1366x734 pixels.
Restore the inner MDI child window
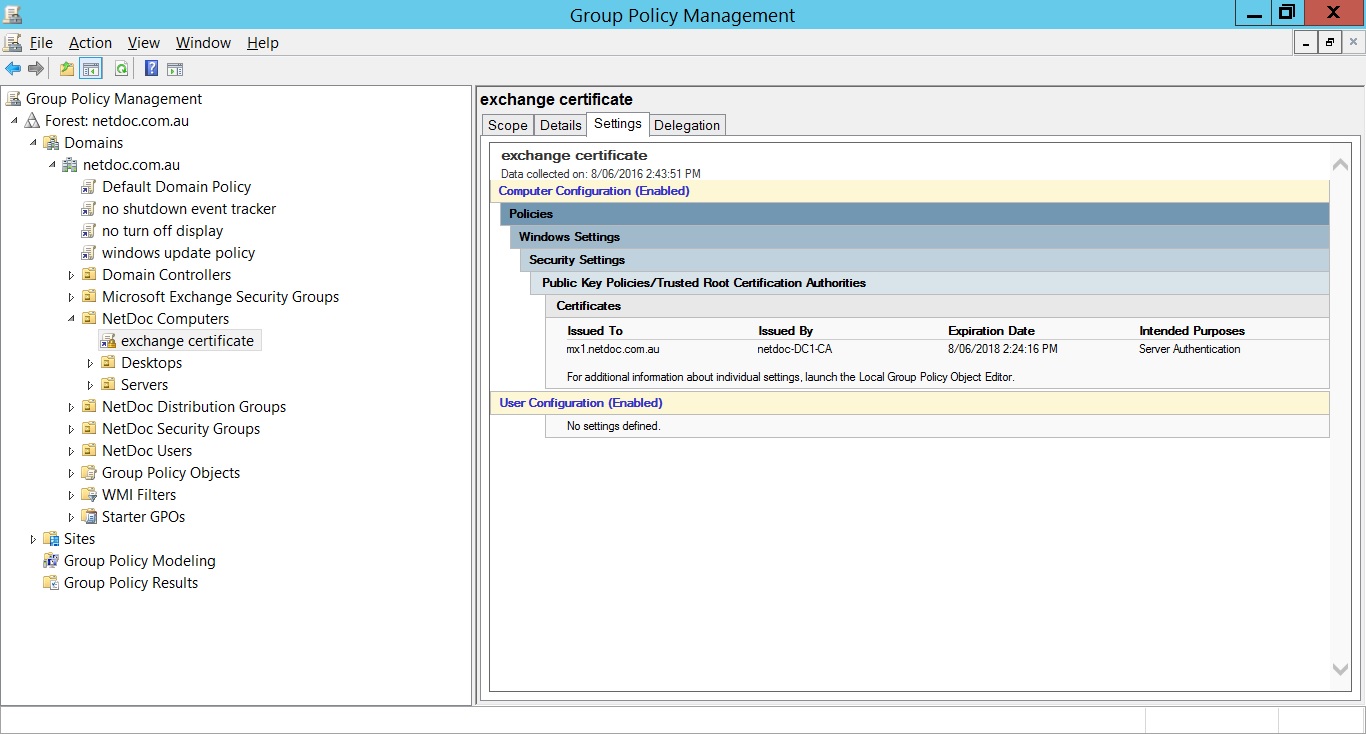(x=1330, y=42)
